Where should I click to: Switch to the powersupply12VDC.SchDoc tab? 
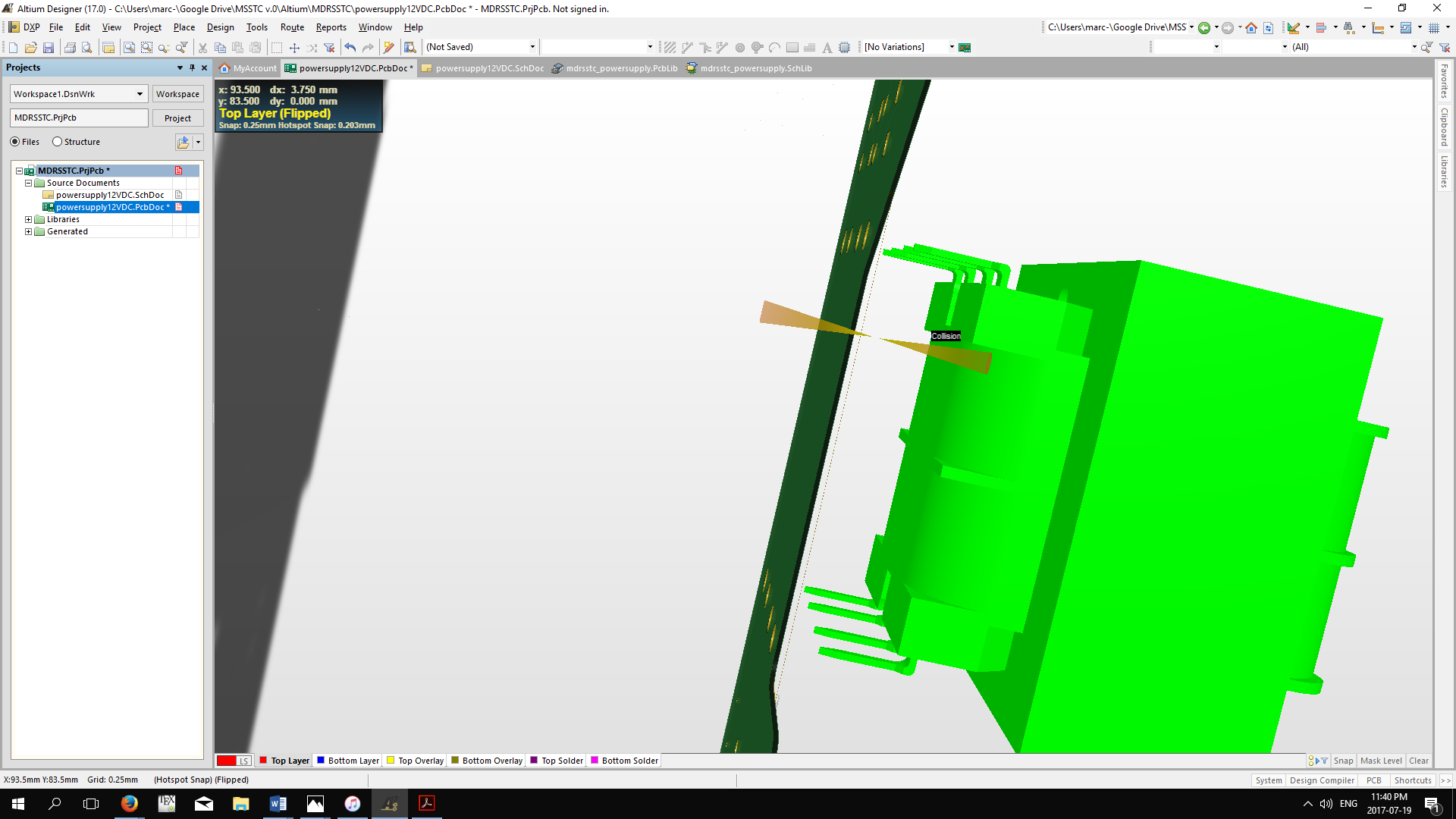487,68
